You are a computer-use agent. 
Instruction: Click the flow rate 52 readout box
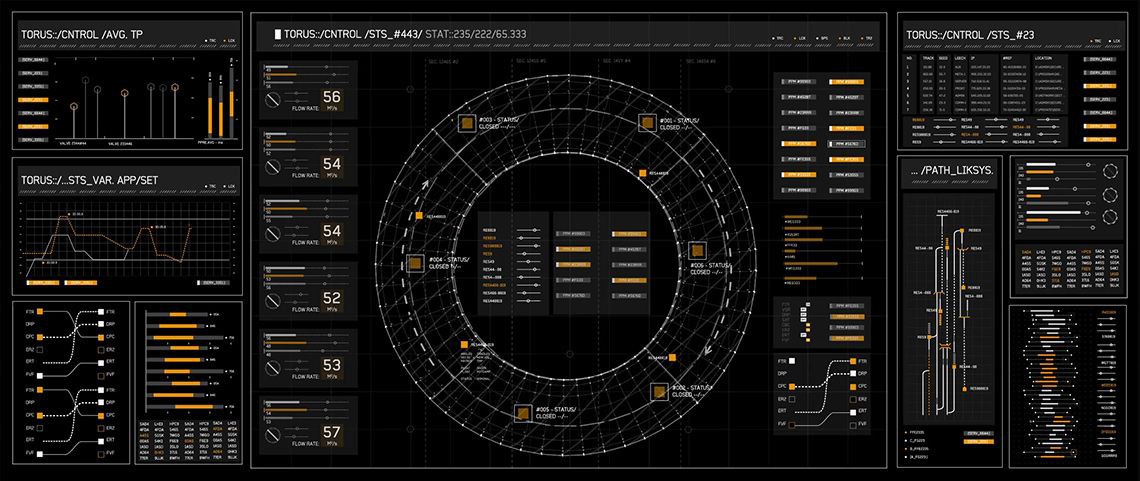pos(331,299)
